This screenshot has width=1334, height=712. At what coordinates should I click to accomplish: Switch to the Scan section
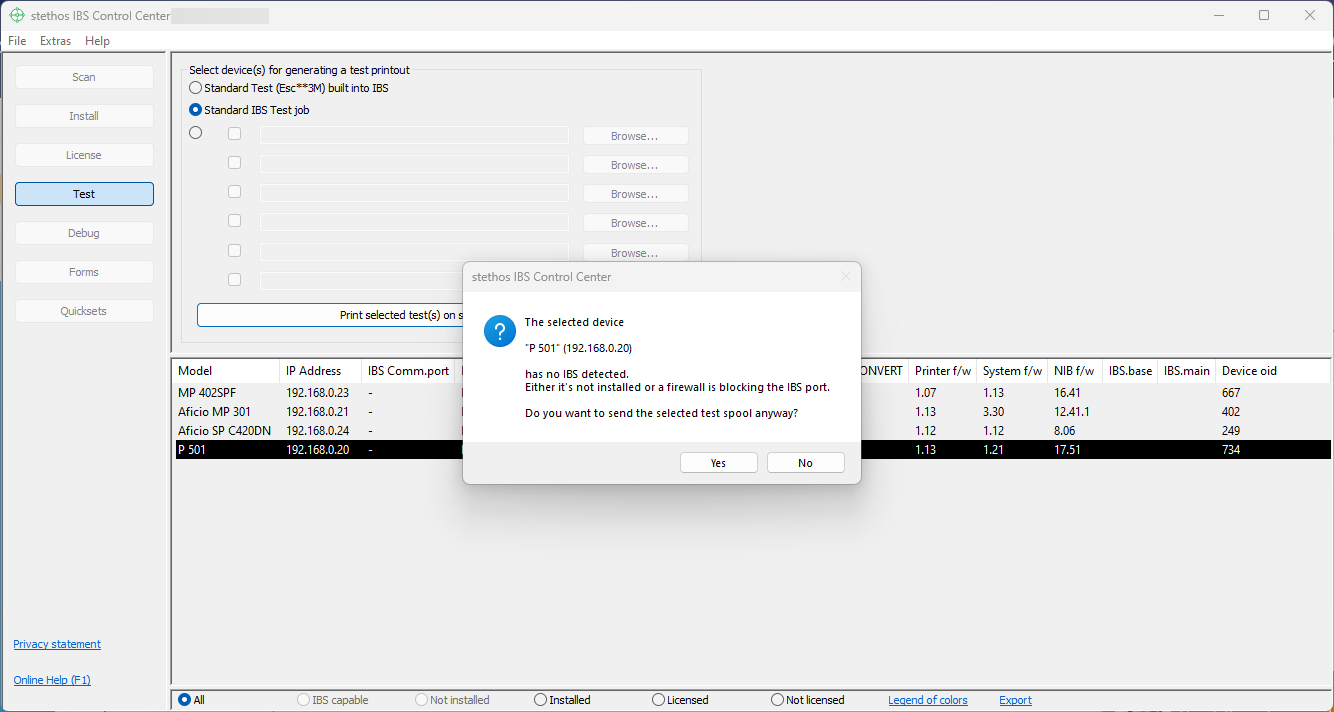pos(84,77)
